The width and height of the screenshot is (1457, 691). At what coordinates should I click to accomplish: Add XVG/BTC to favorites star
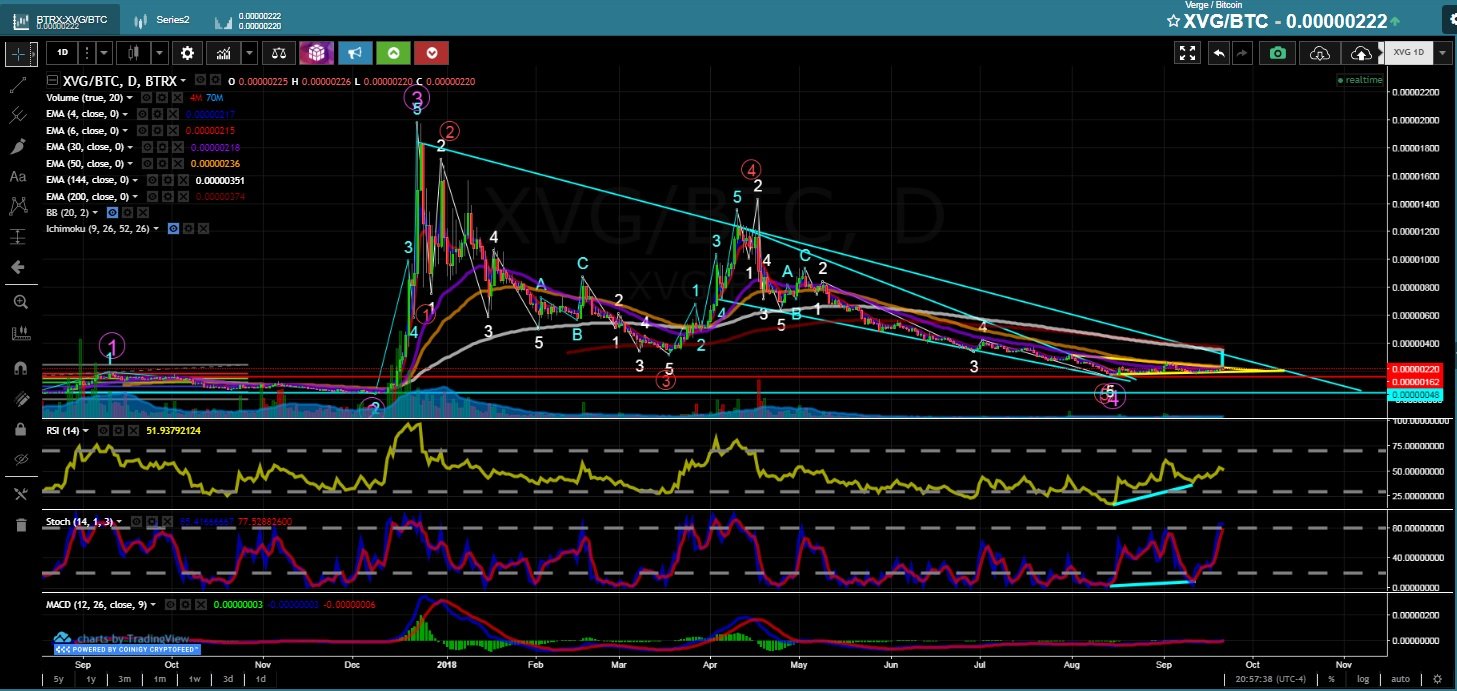pyautogui.click(x=1172, y=20)
